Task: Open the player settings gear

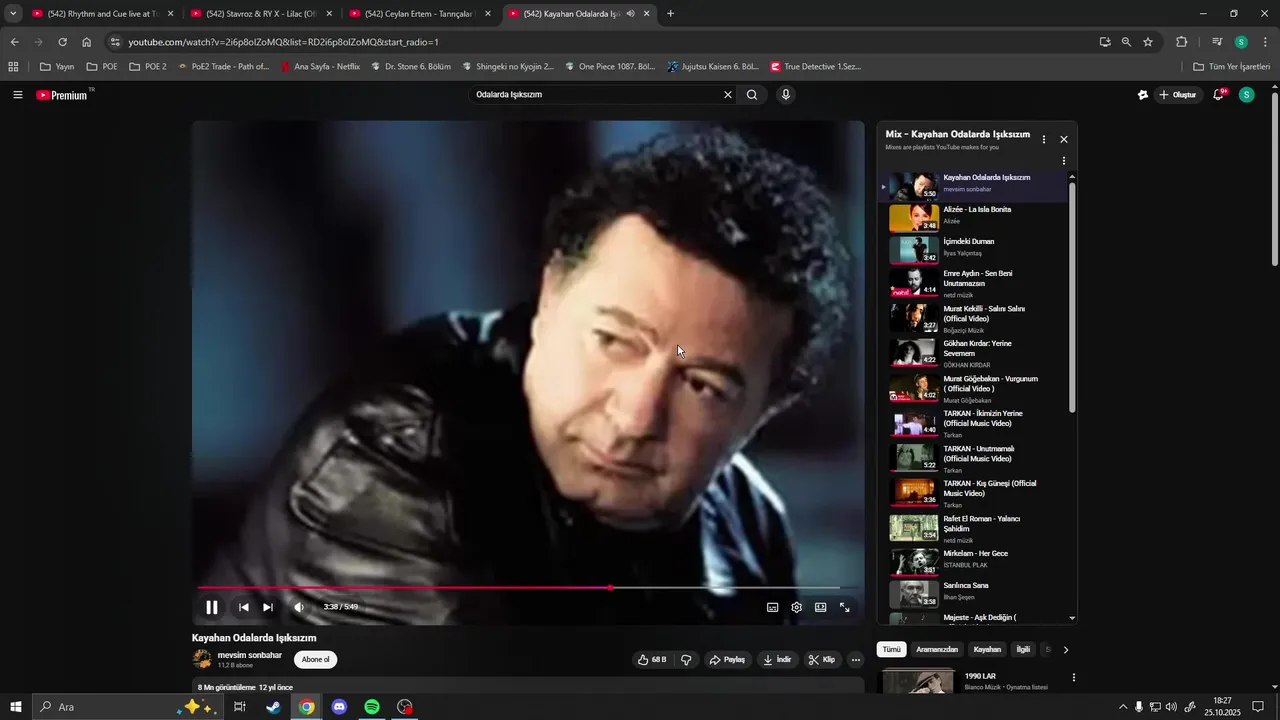Action: tap(797, 607)
